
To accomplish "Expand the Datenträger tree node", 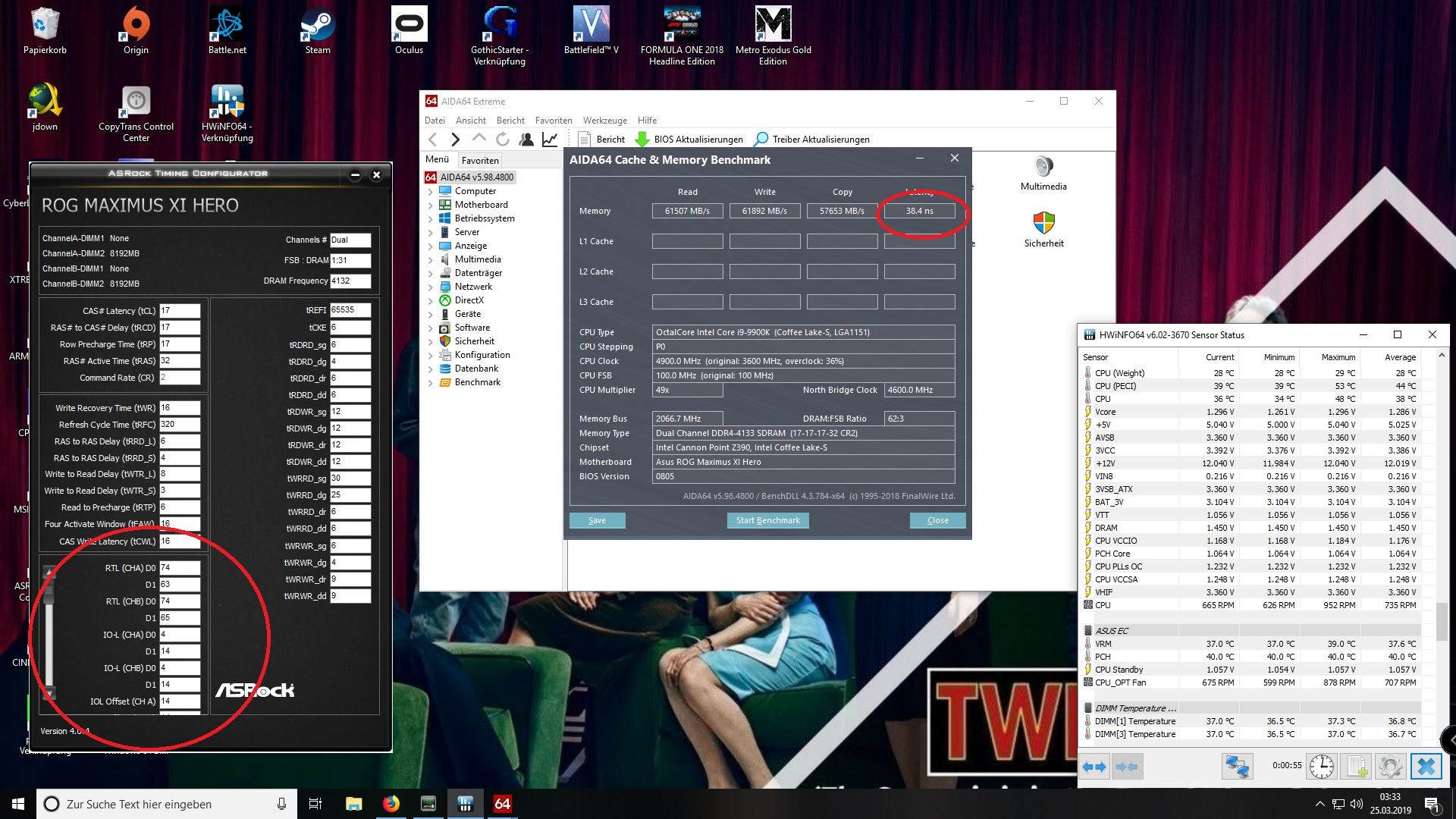I will [431, 273].
